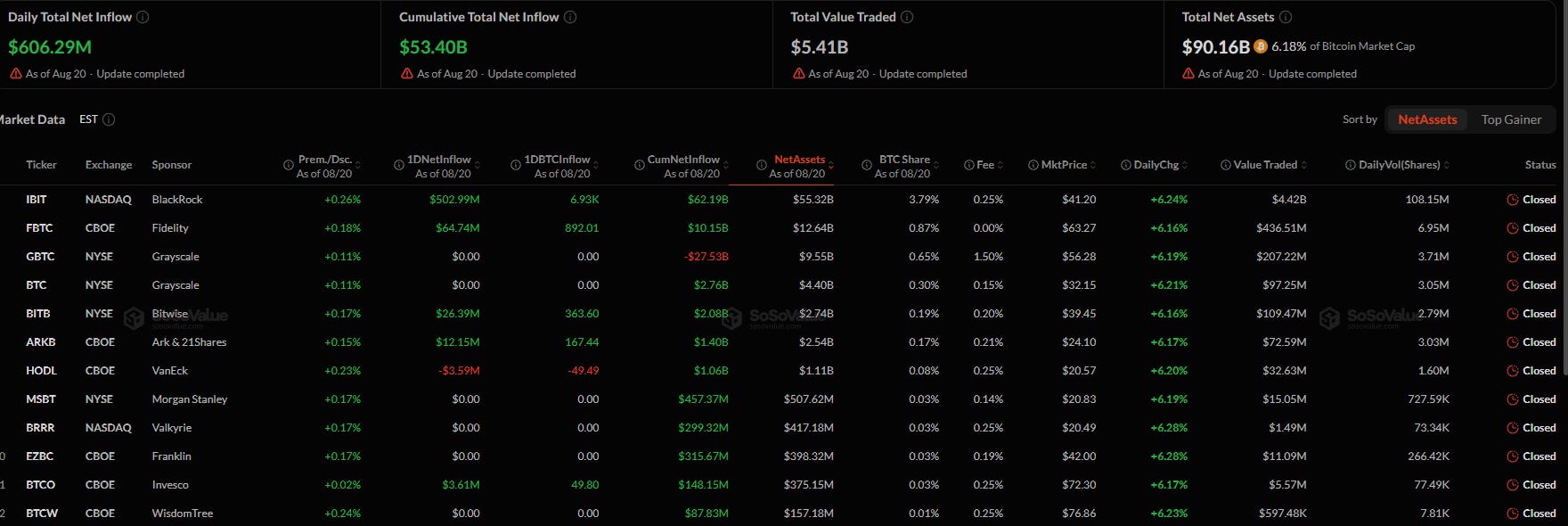
Task: Click the -$3.59M net inflow value
Action: pos(459,371)
